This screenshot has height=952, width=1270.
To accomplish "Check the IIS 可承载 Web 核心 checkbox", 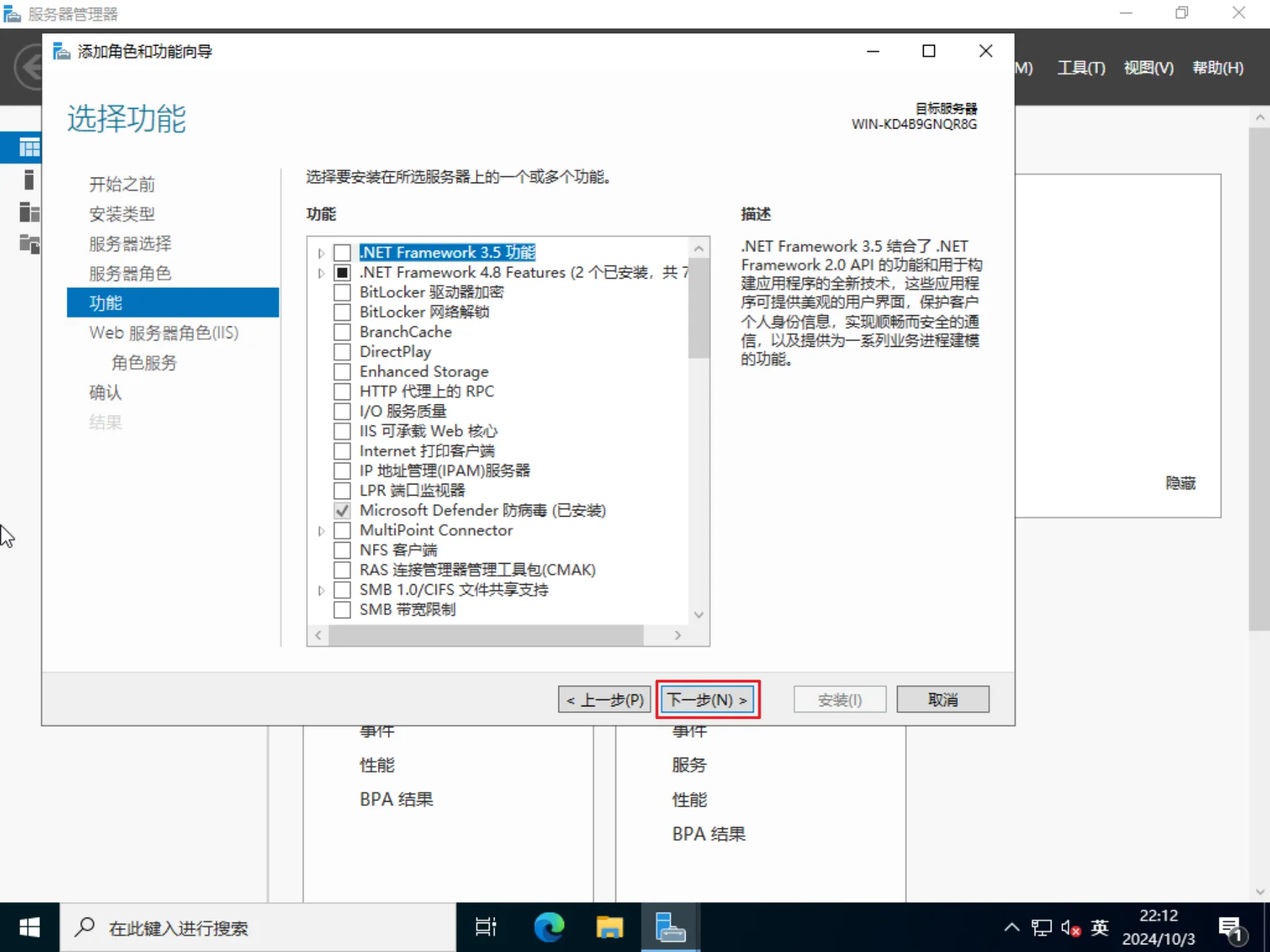I will pyautogui.click(x=342, y=431).
